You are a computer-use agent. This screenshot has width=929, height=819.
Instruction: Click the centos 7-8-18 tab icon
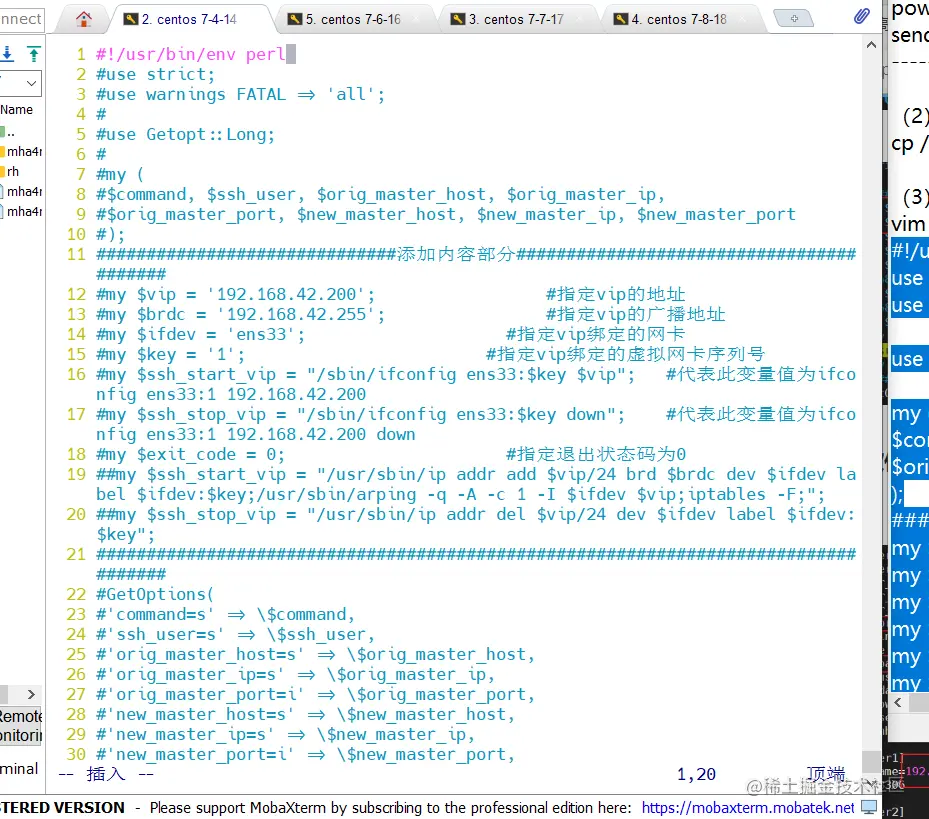620,20
